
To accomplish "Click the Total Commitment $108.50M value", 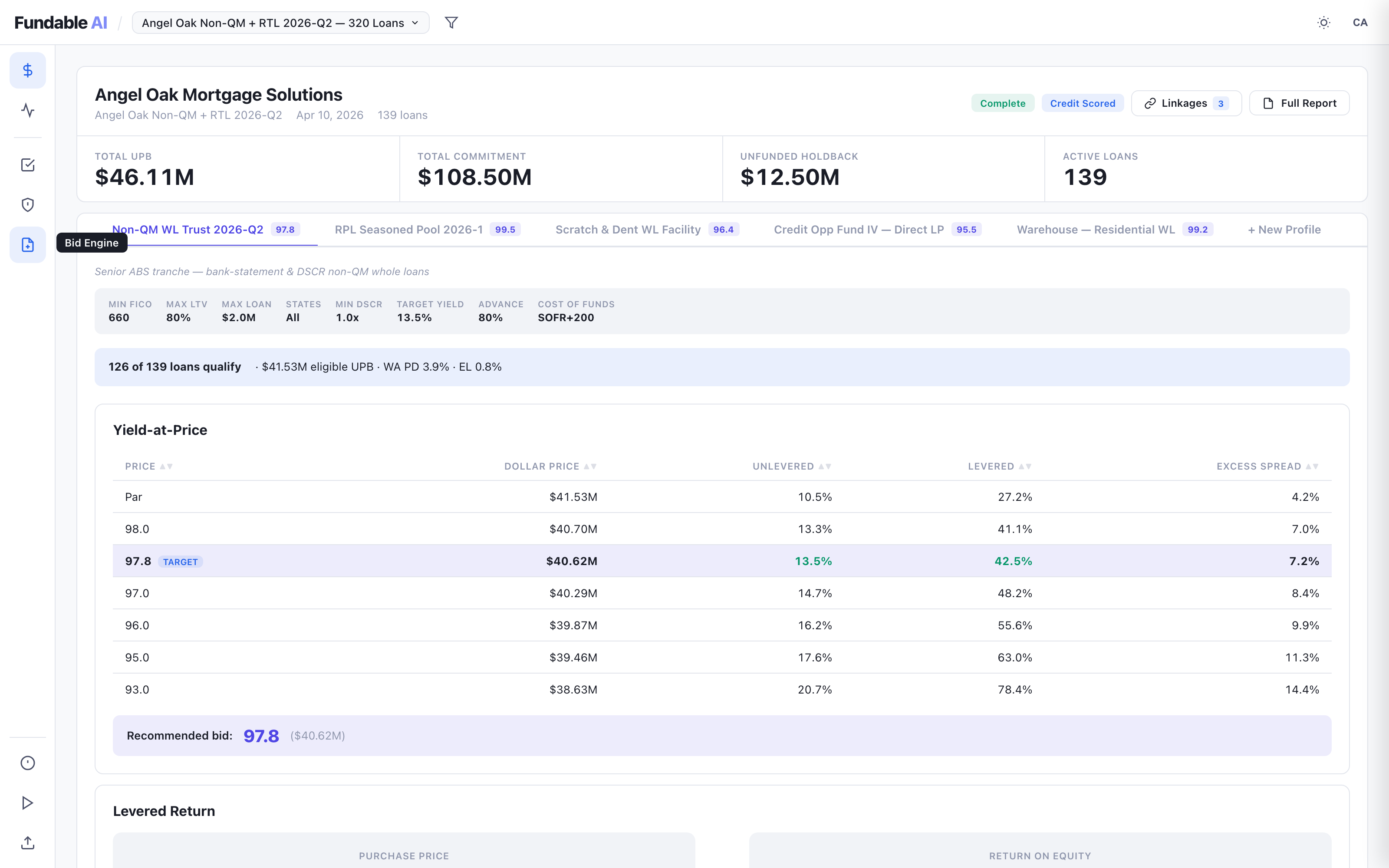I will (475, 177).
